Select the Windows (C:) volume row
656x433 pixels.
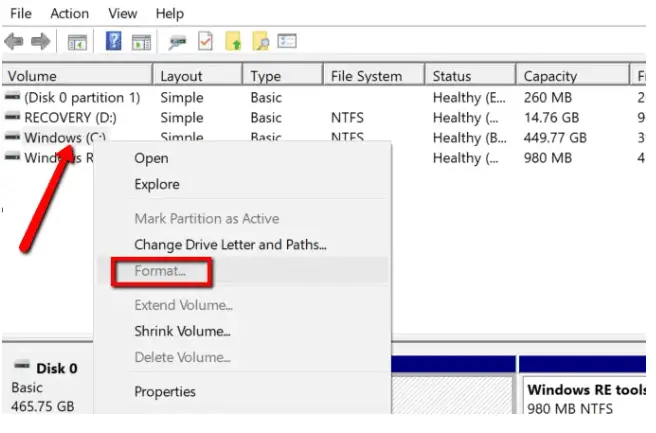[x=65, y=137]
